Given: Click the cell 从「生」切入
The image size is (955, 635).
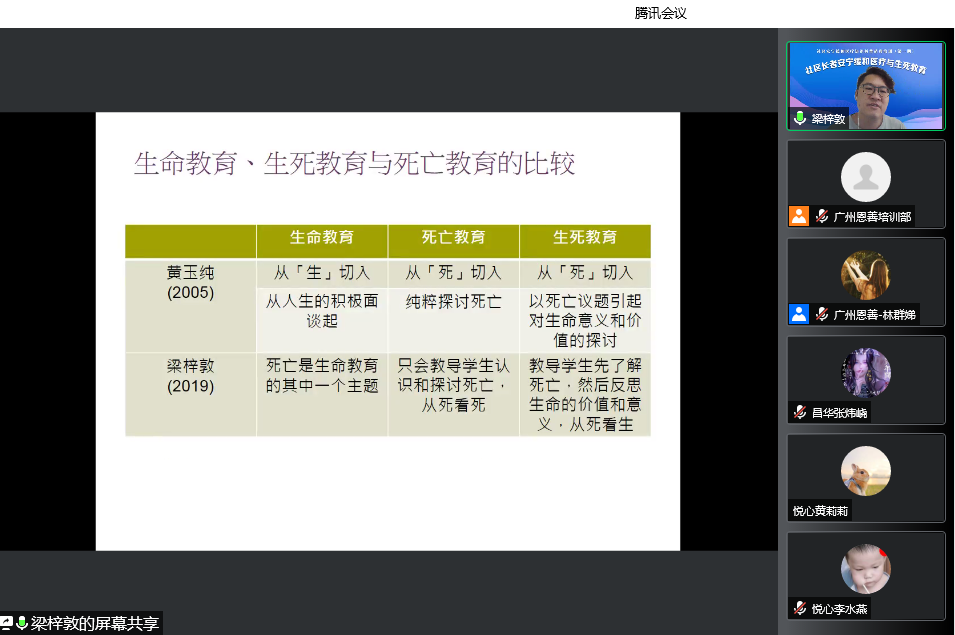Looking at the screenshot, I should [322, 273].
